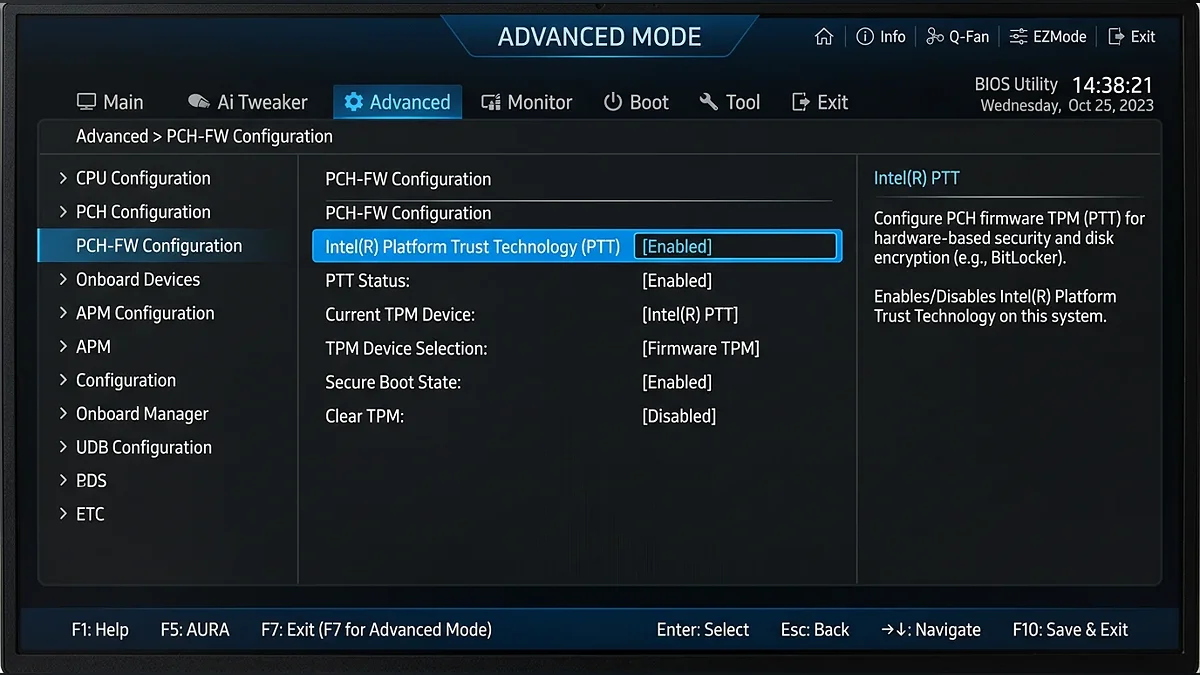
Task: Open the Intel PTT Enabled dropdown
Action: click(736, 246)
